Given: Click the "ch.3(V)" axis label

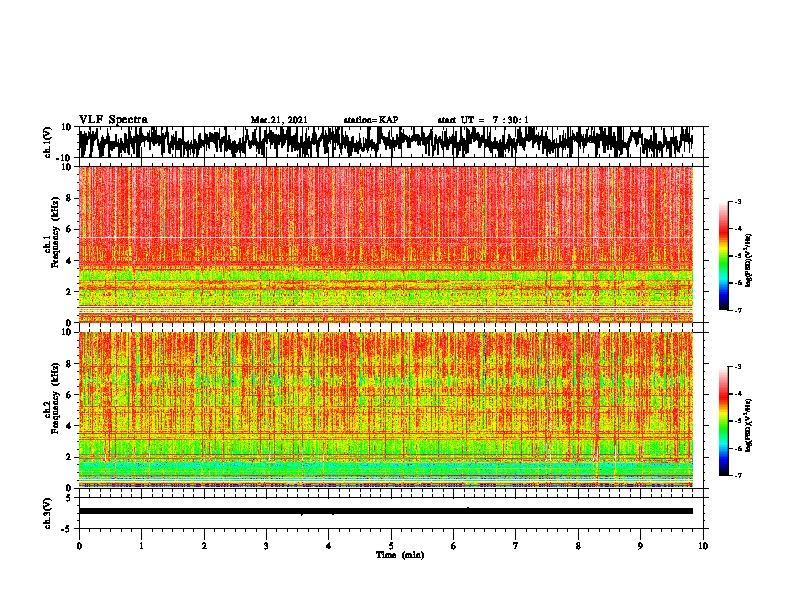Looking at the screenshot, I should coord(48,514).
